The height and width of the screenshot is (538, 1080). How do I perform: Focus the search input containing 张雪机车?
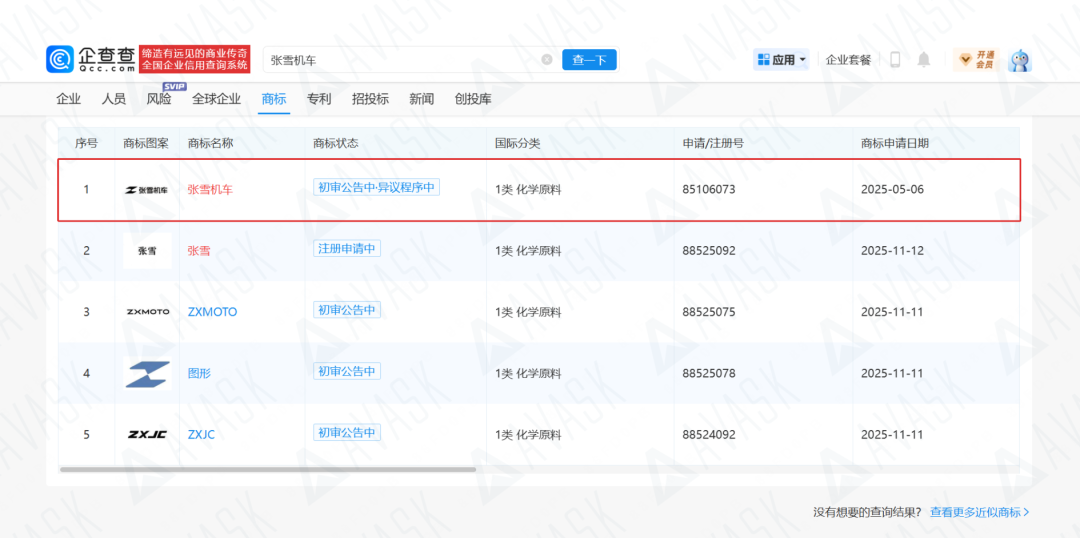pyautogui.click(x=403, y=60)
